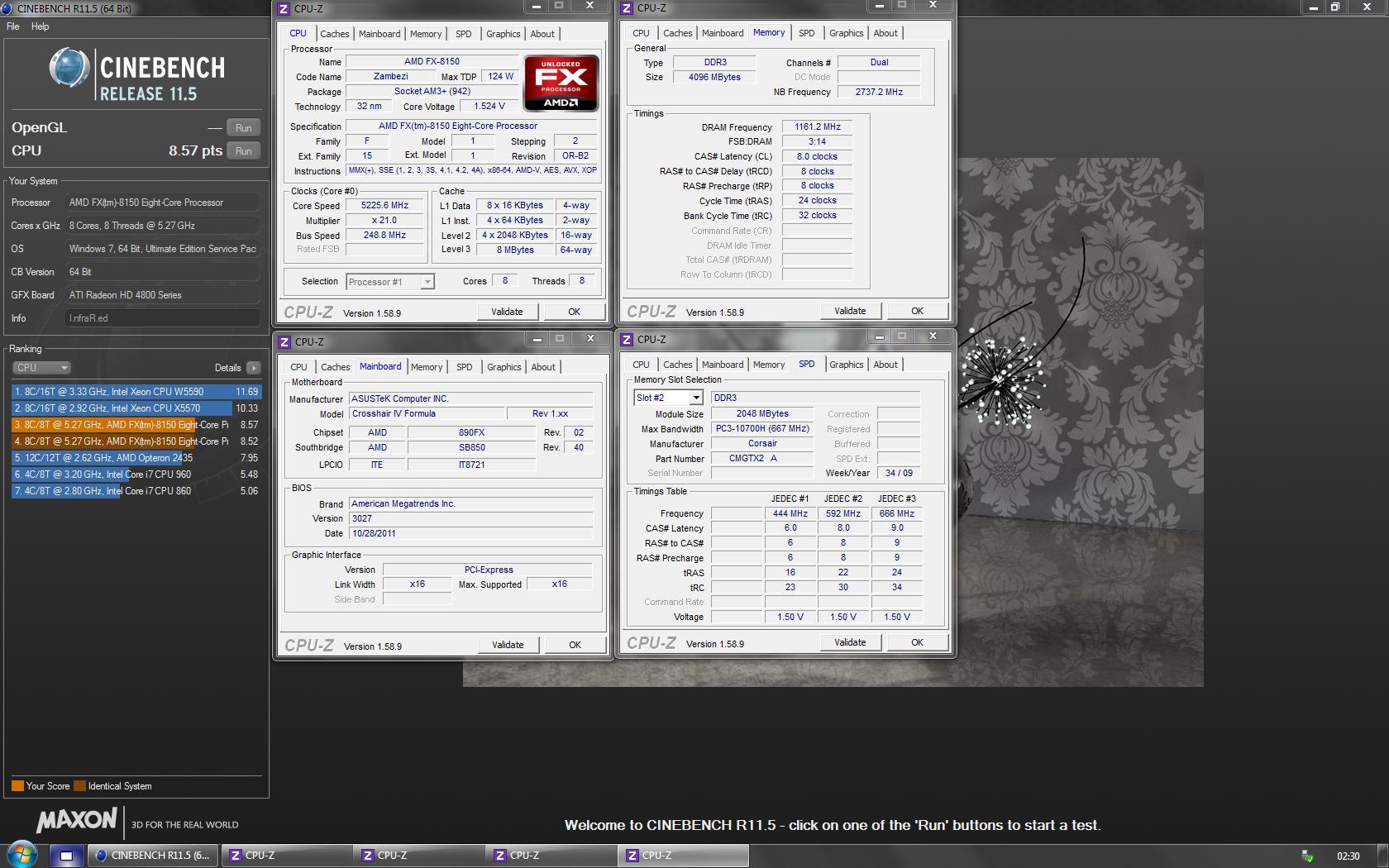Image resolution: width=1389 pixels, height=868 pixels.
Task: Switch to SPD tab in Mainboard window
Action: pos(465,367)
